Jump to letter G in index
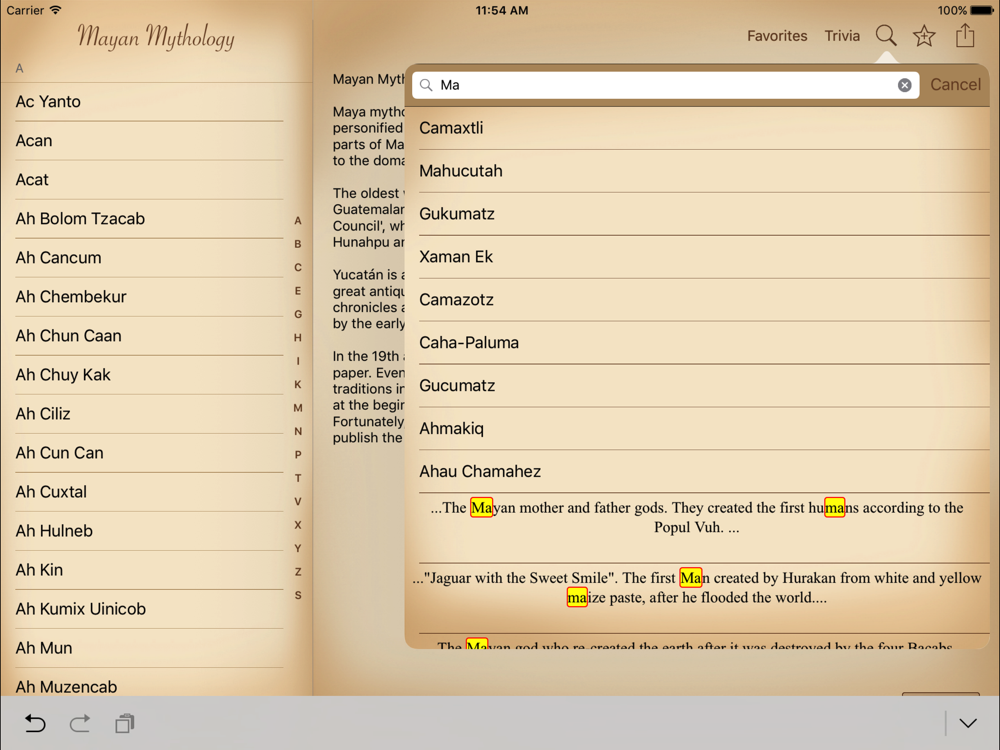 (x=298, y=314)
